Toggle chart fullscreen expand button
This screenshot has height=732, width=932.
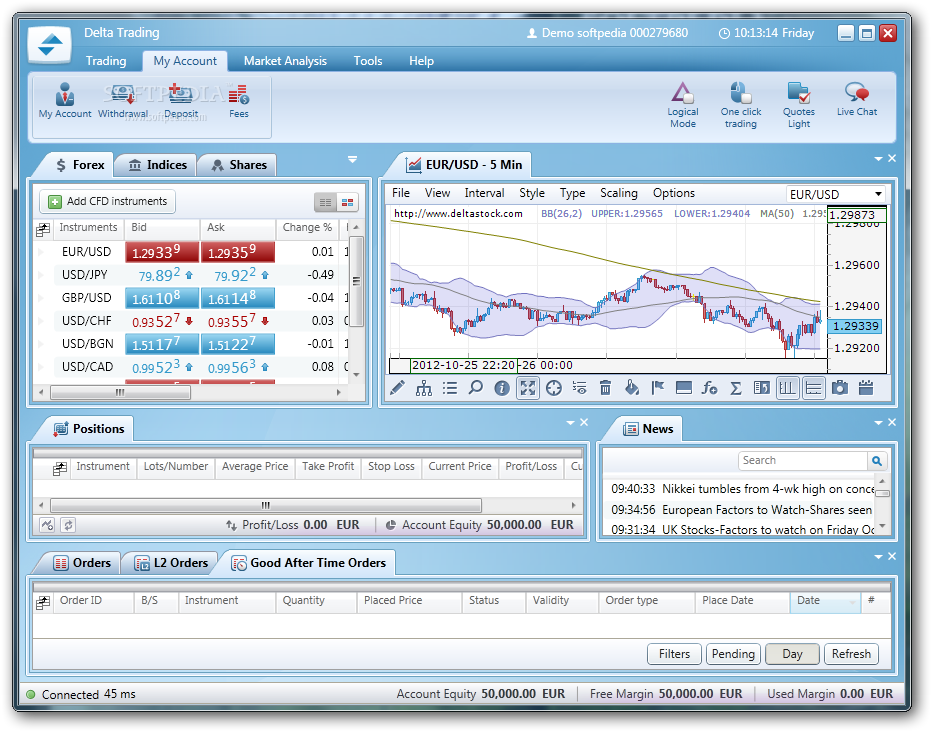click(x=528, y=388)
